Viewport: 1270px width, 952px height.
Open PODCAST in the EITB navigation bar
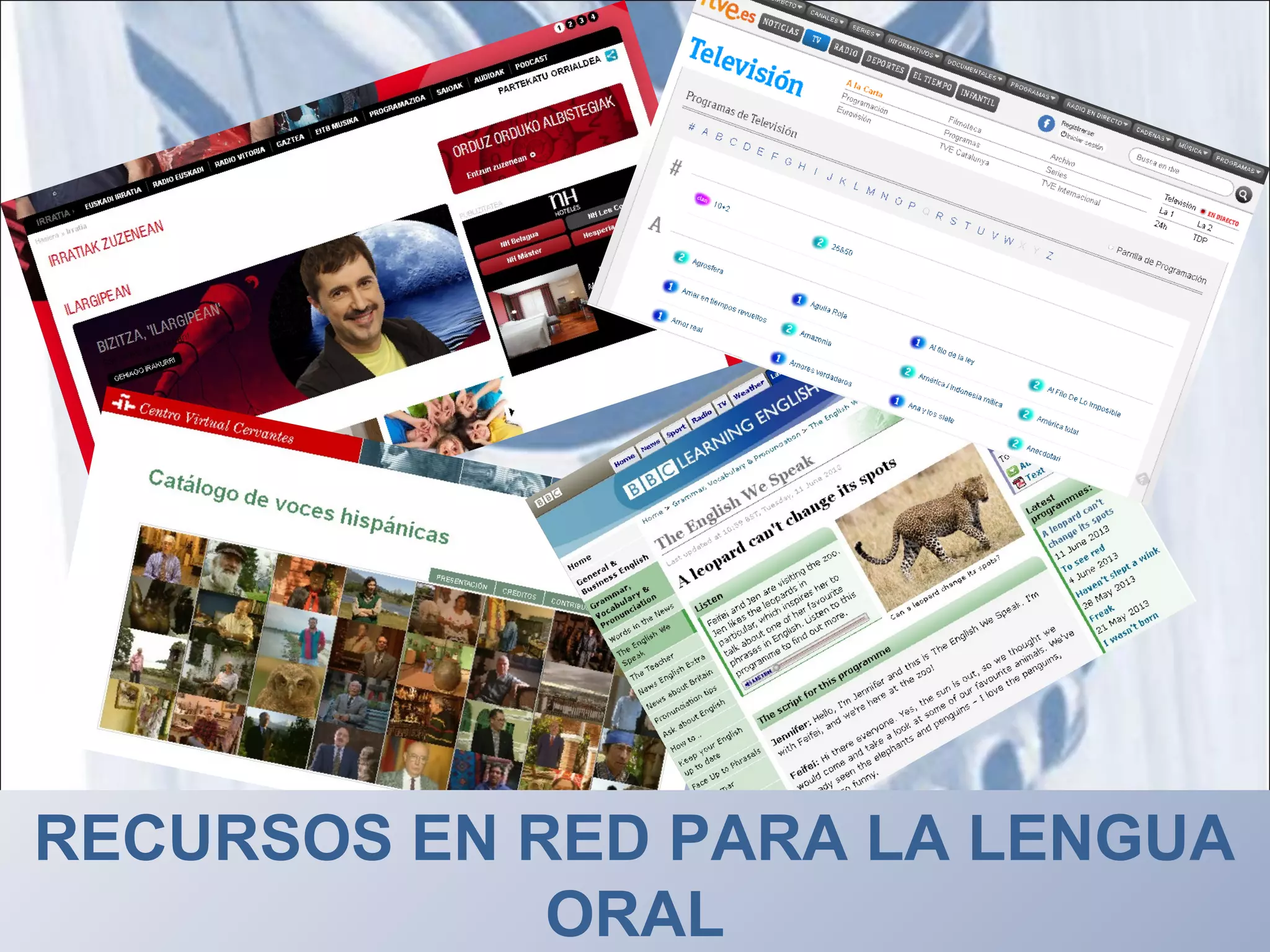531,62
